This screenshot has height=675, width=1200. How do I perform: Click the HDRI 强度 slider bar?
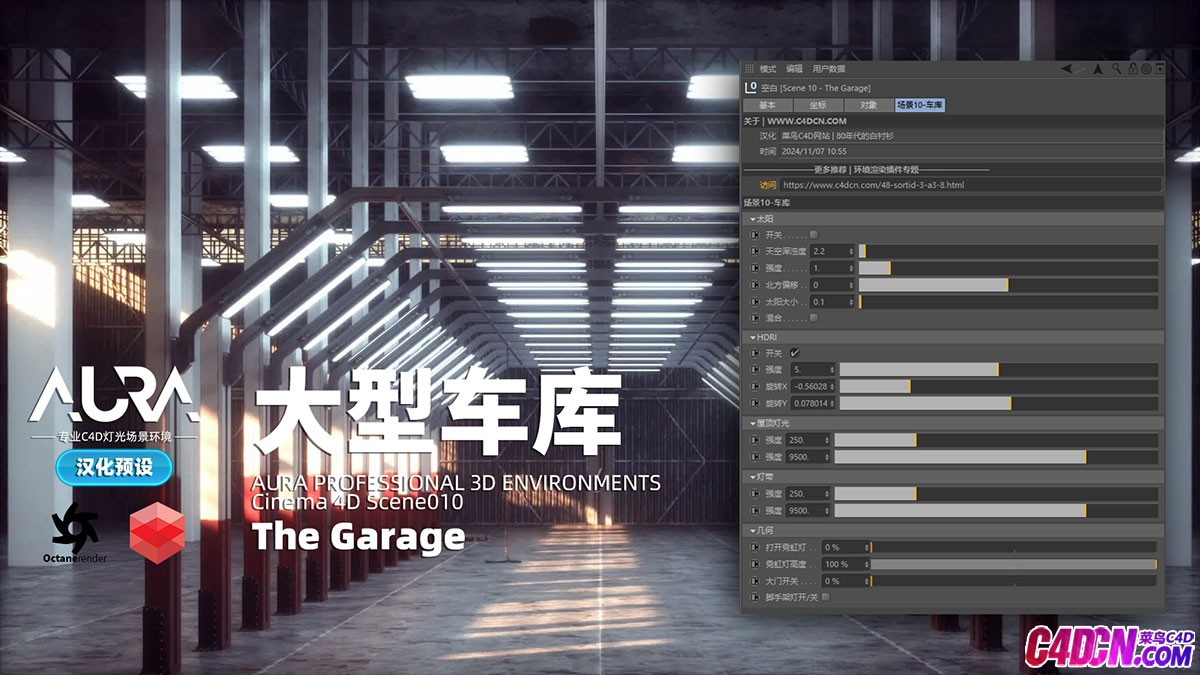click(998, 369)
